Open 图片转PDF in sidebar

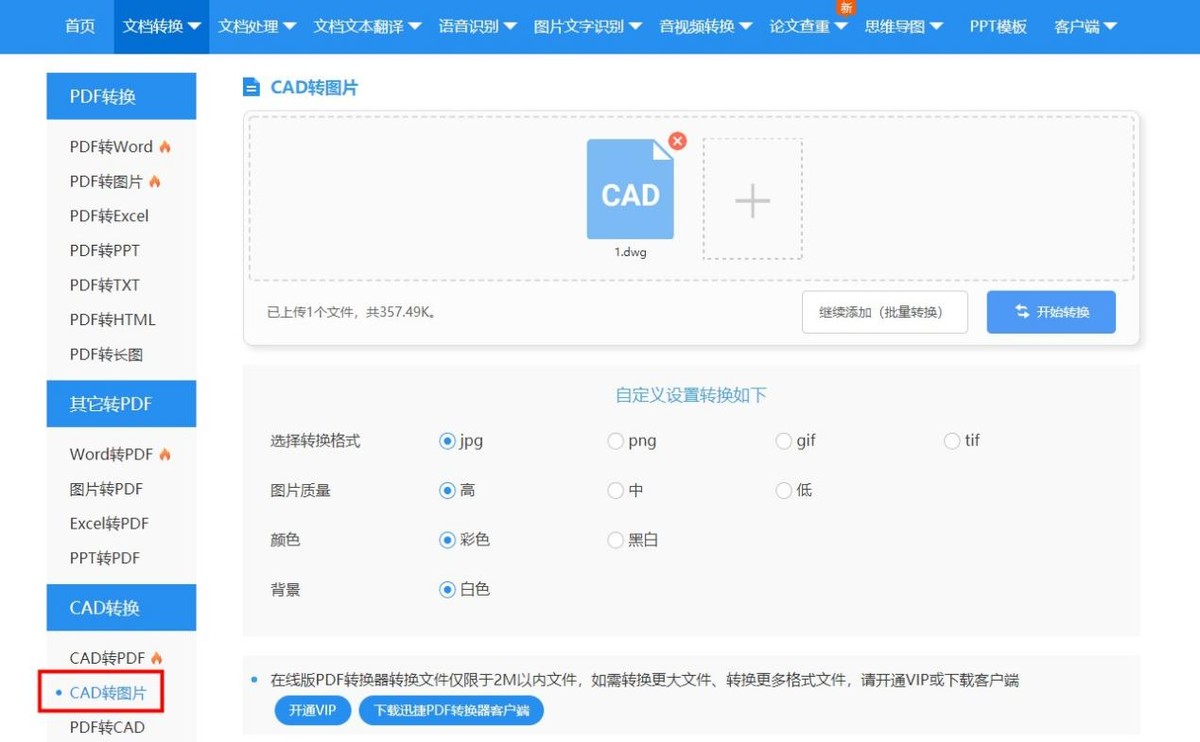tap(106, 489)
